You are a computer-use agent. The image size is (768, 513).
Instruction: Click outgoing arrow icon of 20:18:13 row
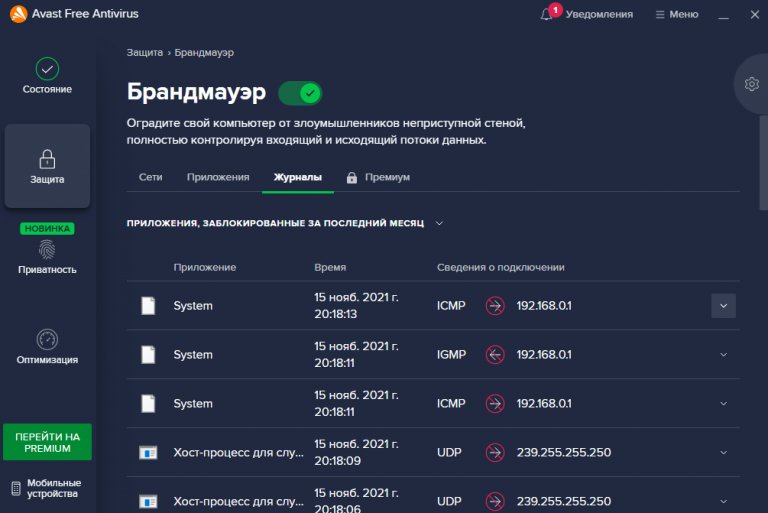point(495,306)
